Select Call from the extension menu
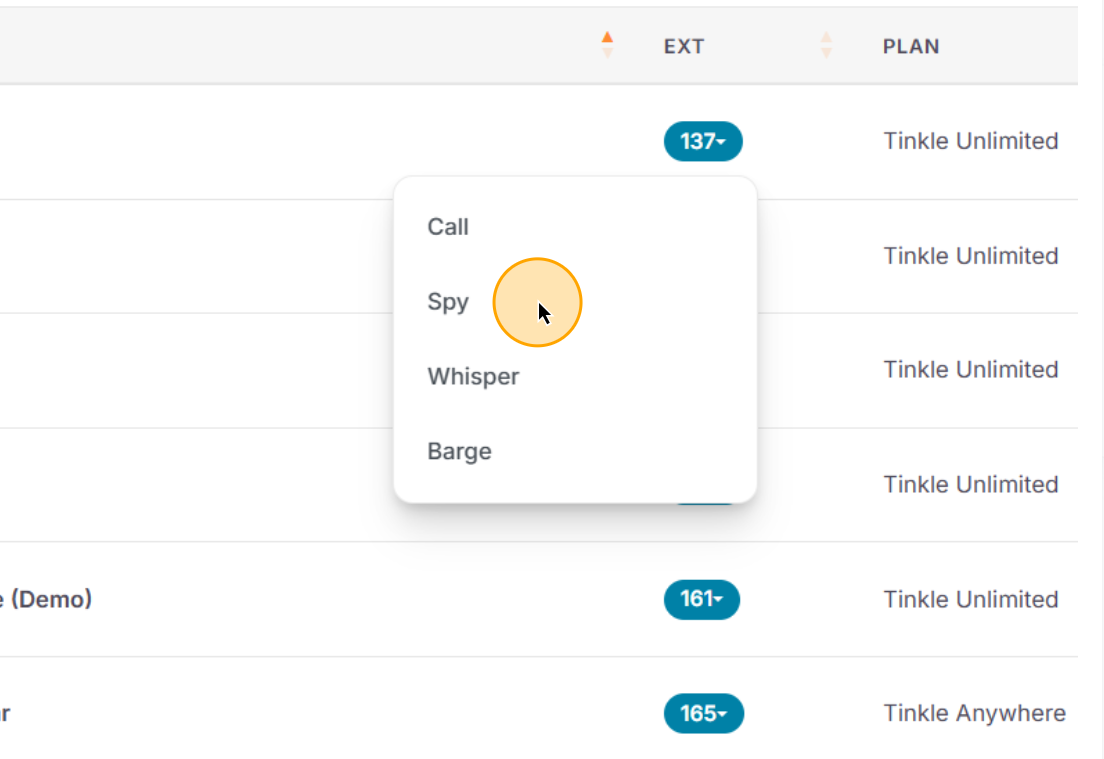Screen dimensions: 1104x759 [x=448, y=227]
